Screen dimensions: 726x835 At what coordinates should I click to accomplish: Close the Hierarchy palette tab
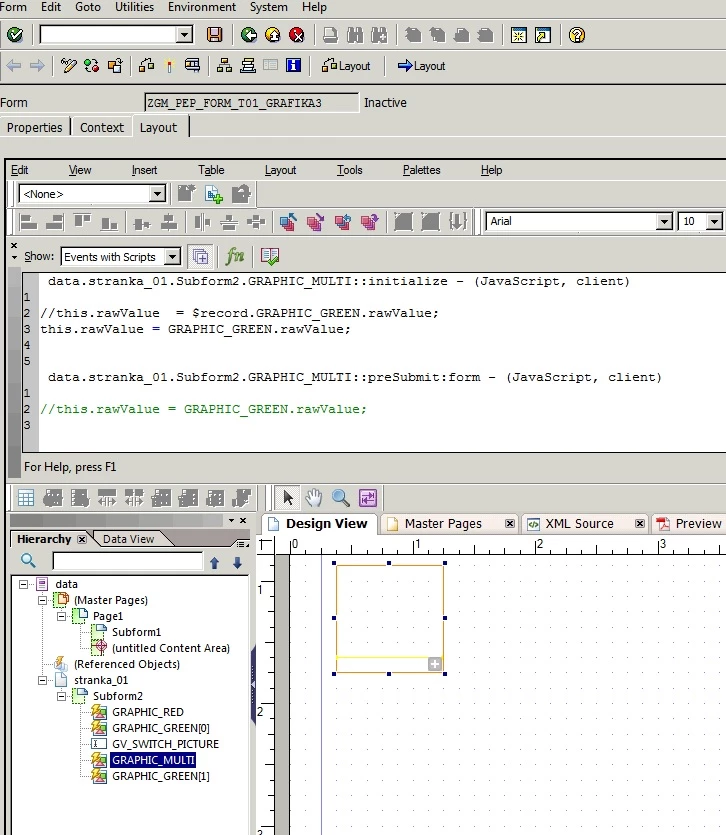81,539
